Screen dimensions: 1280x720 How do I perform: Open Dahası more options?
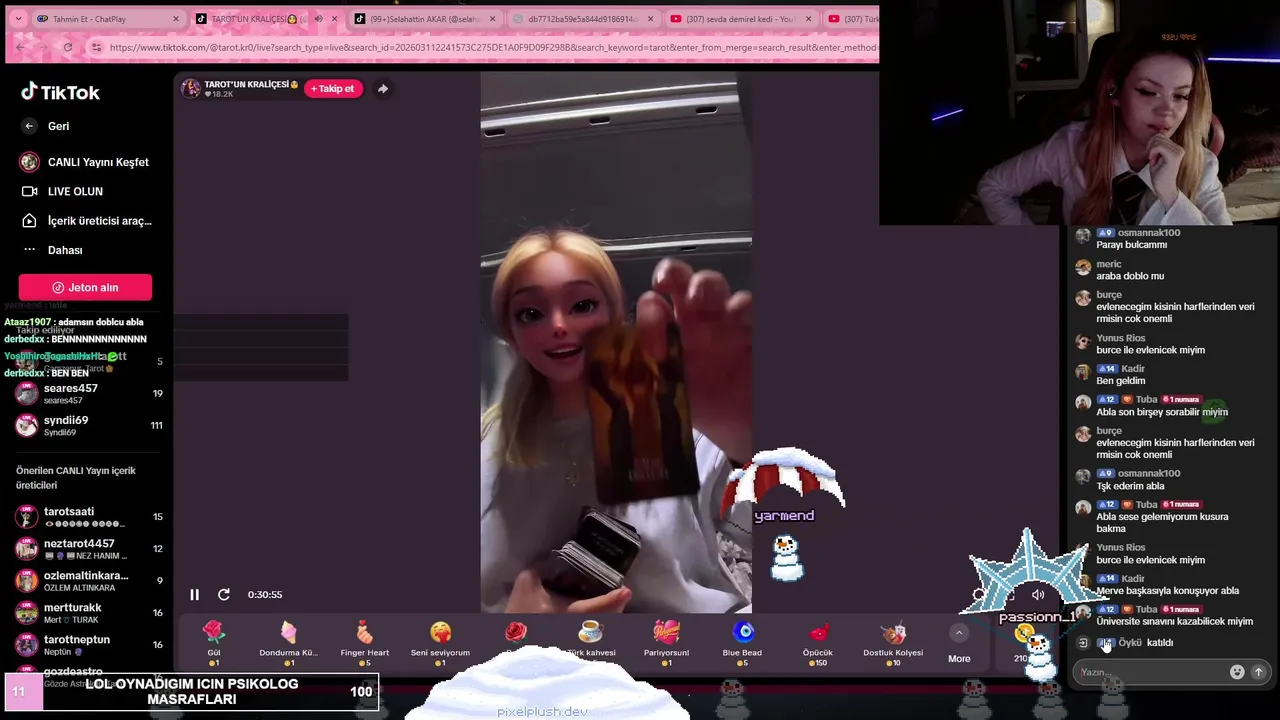[52, 250]
